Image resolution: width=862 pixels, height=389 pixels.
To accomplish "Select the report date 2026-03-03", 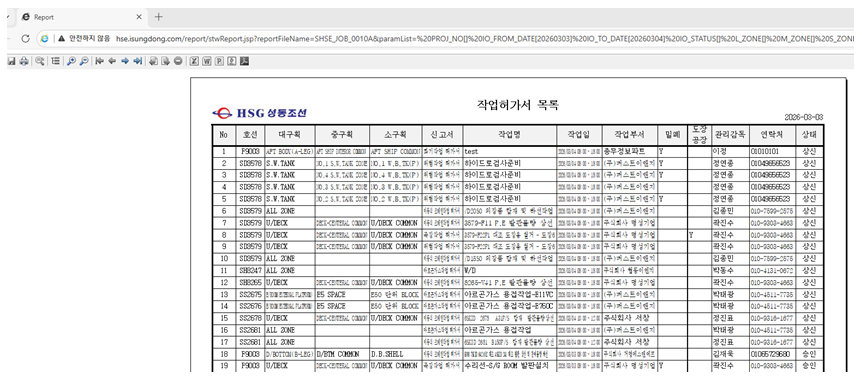I will coord(805,118).
